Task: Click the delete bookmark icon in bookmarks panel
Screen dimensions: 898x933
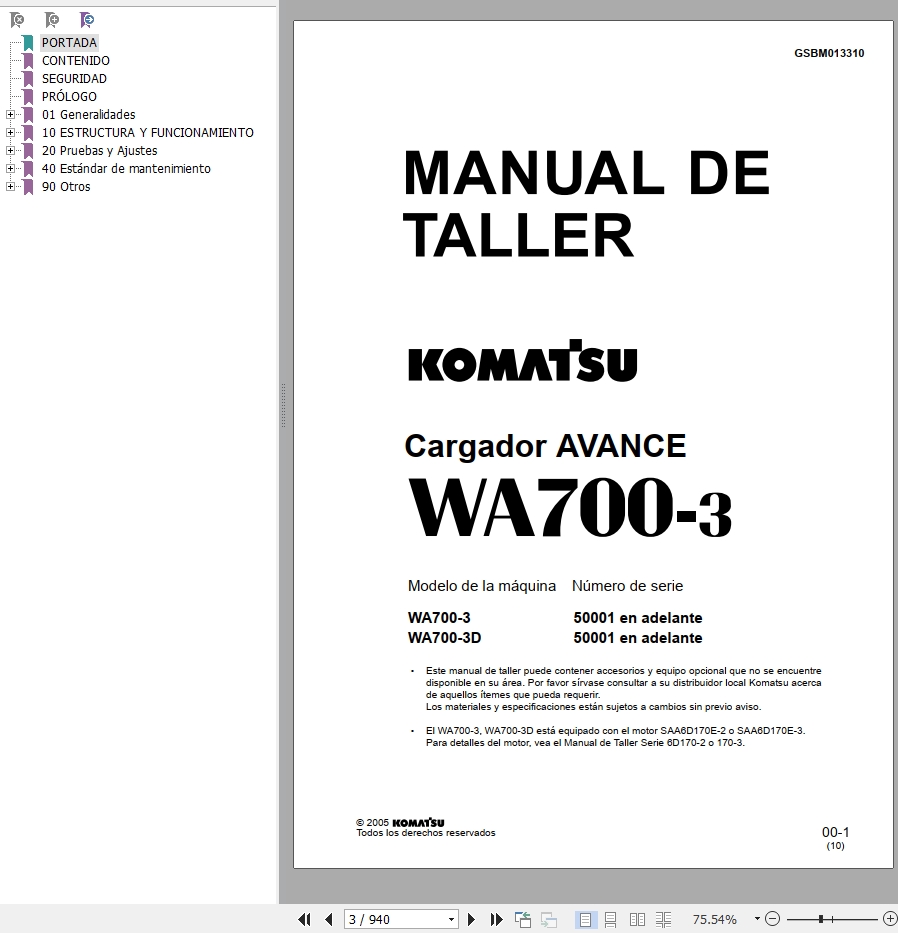Action: click(17, 20)
